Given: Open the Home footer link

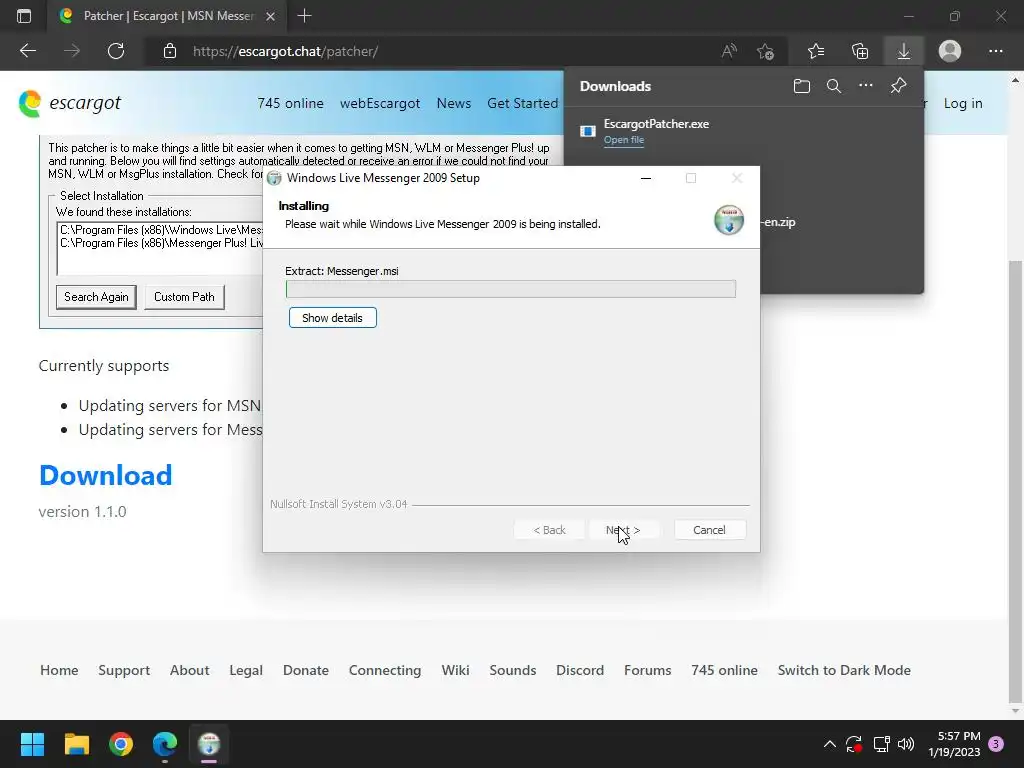Looking at the screenshot, I should coord(59,670).
